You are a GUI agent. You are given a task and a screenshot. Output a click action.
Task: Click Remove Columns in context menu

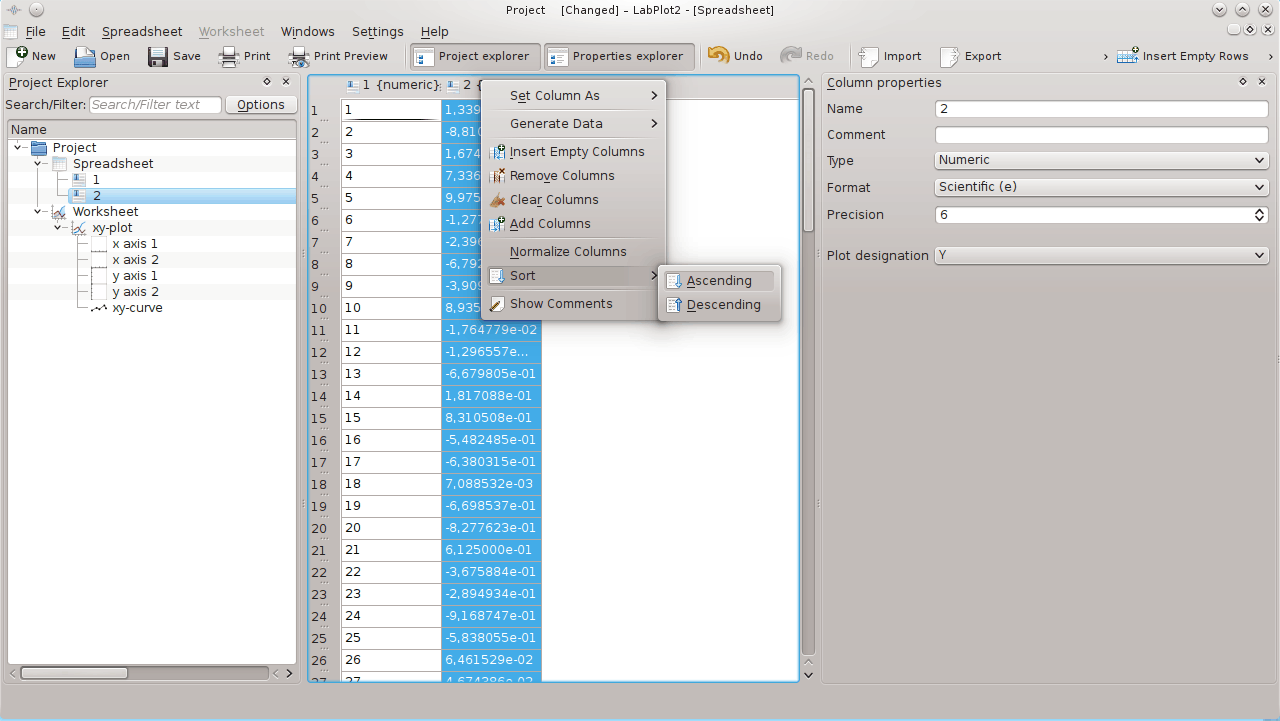pyautogui.click(x=561, y=176)
